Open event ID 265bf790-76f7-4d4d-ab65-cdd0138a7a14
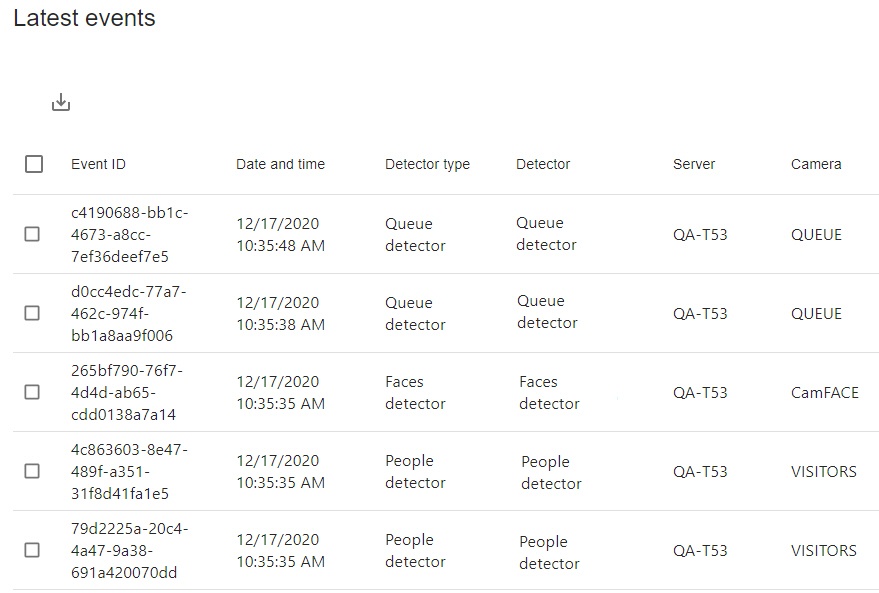The height and width of the screenshot is (593, 879). tap(126, 393)
